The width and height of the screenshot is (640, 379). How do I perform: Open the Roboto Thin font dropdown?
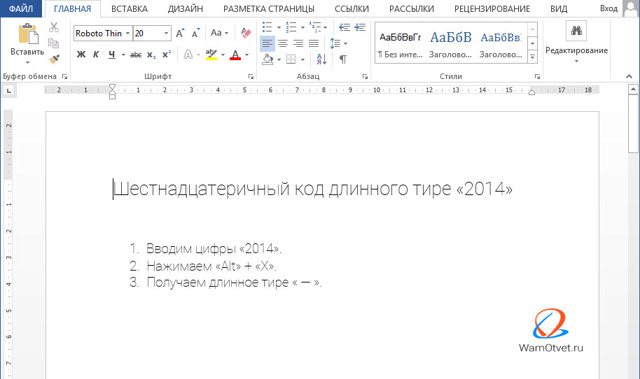click(127, 33)
